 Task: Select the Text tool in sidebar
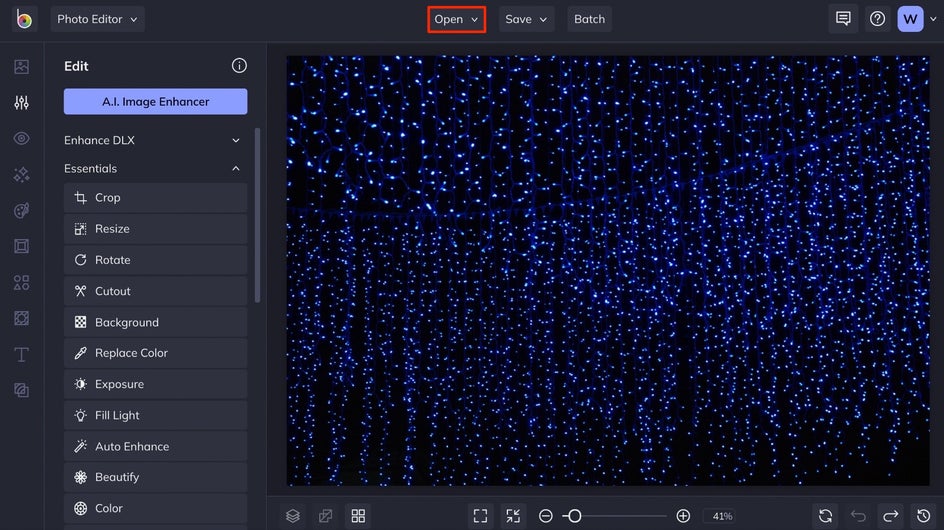point(21,355)
